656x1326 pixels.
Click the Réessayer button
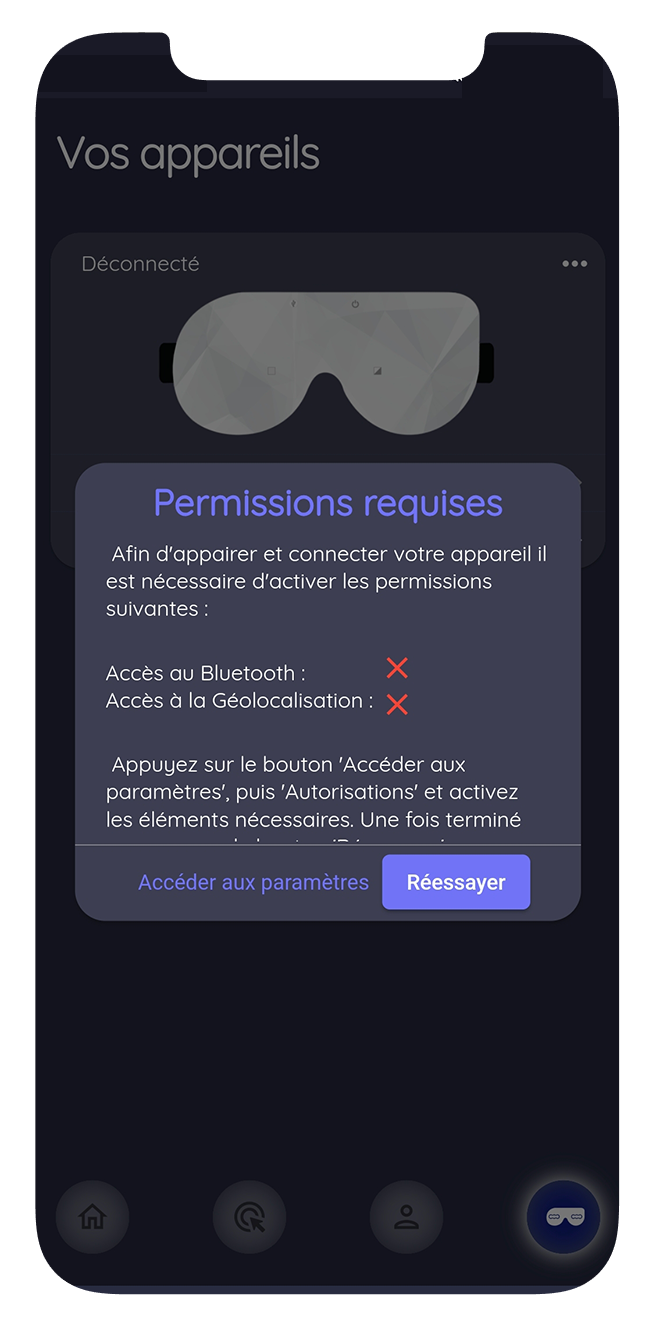click(x=456, y=882)
